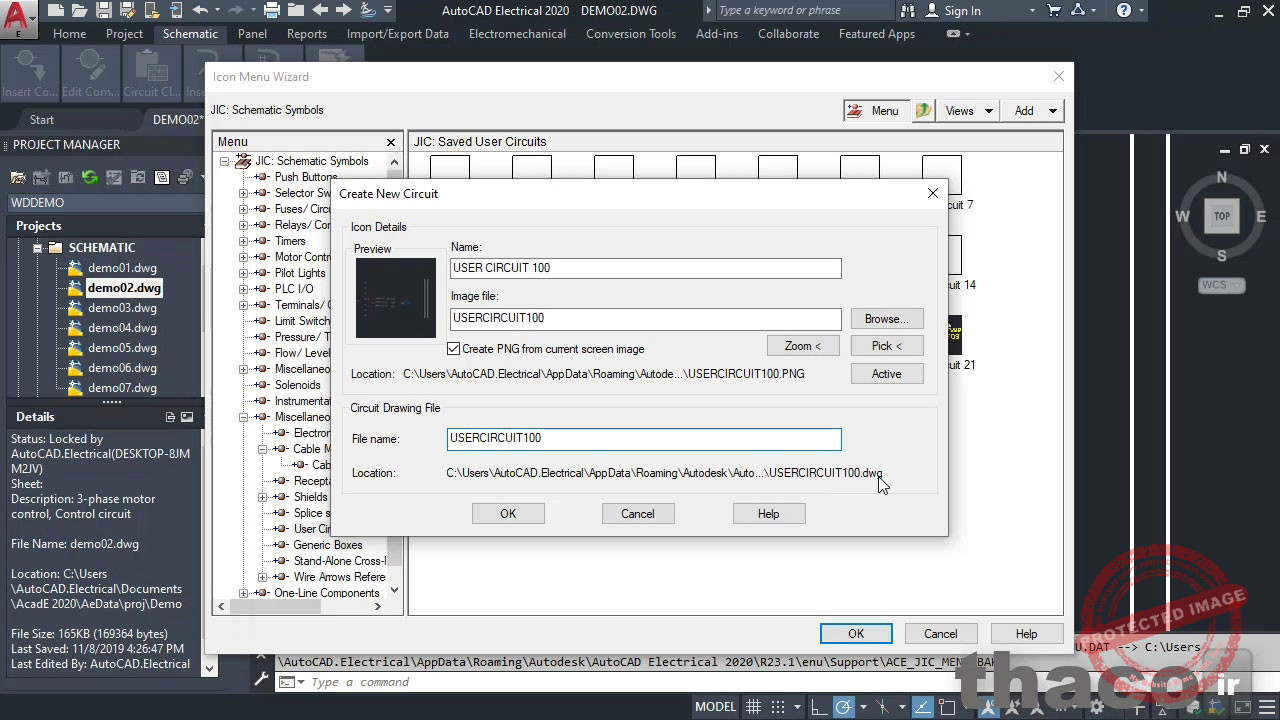
Task: Open the Views dropdown
Action: [968, 111]
